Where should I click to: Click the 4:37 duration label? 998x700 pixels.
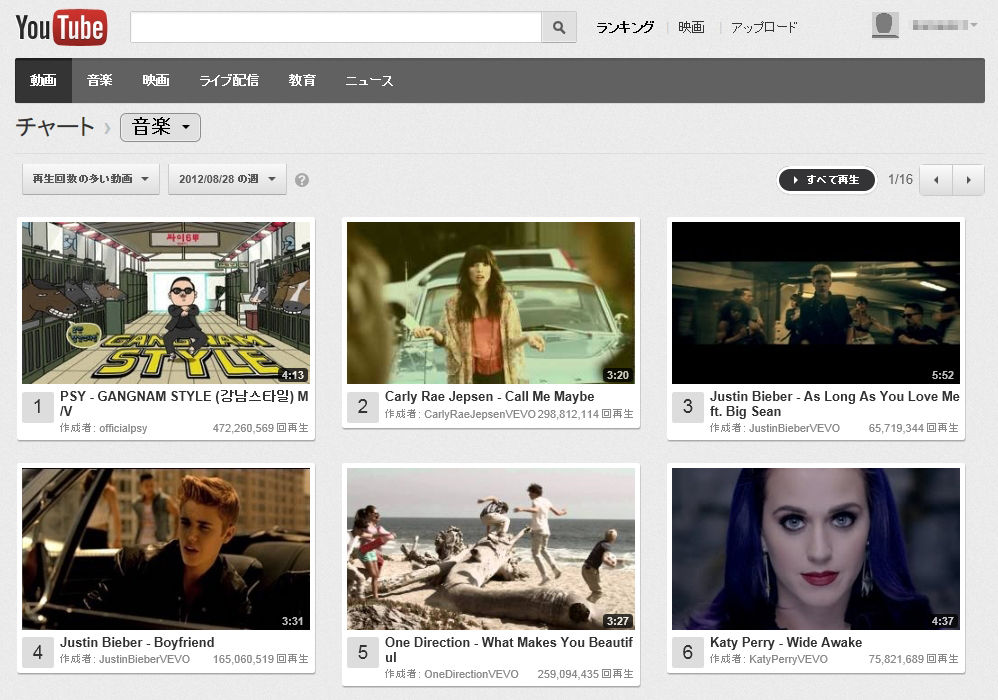coord(943,621)
